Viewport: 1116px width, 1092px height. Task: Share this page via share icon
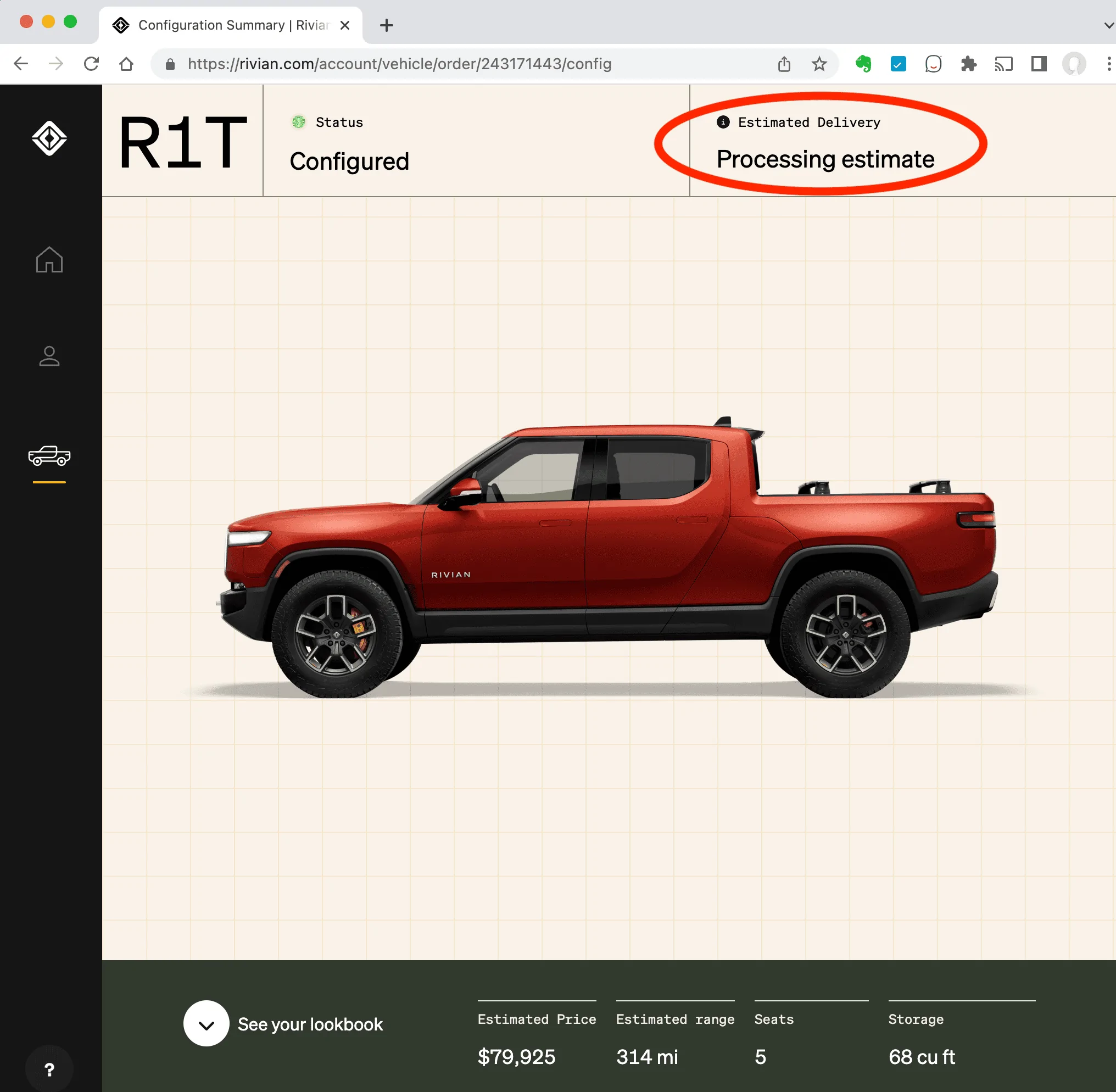[x=784, y=64]
